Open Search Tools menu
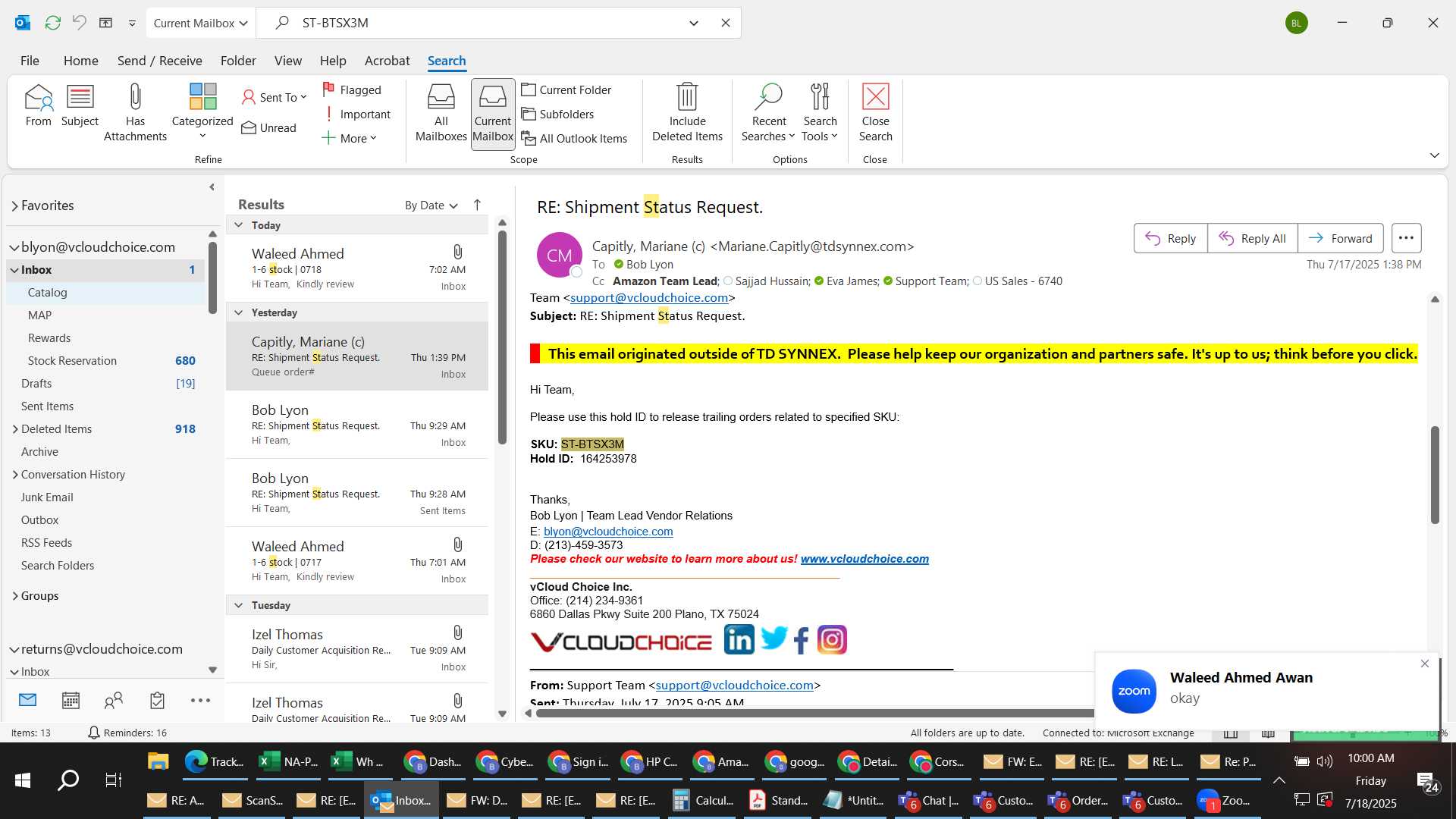Screen dimensions: 1456x819 (820, 113)
